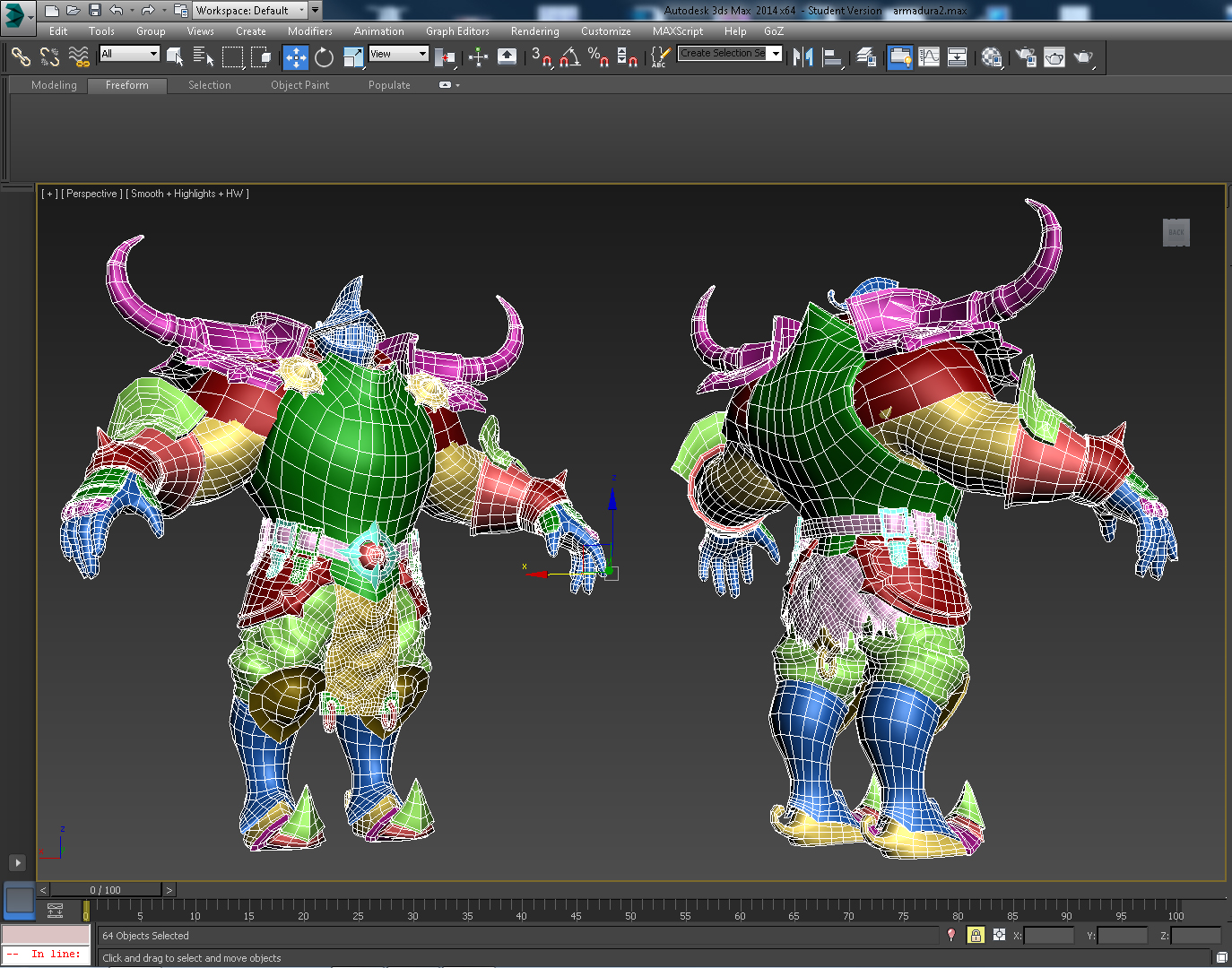Activate the Select Object tool
The image size is (1232, 968).
[x=175, y=57]
